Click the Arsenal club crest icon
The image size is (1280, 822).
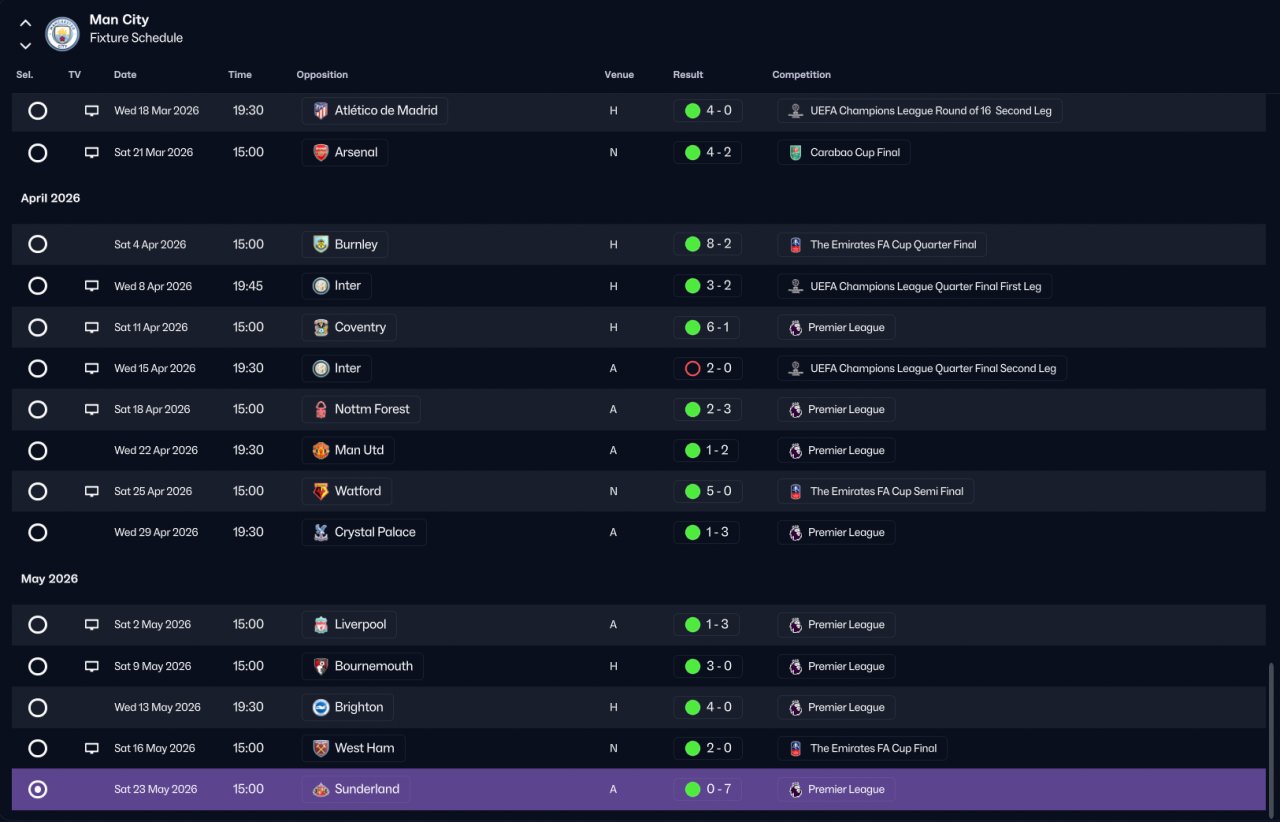tap(320, 153)
